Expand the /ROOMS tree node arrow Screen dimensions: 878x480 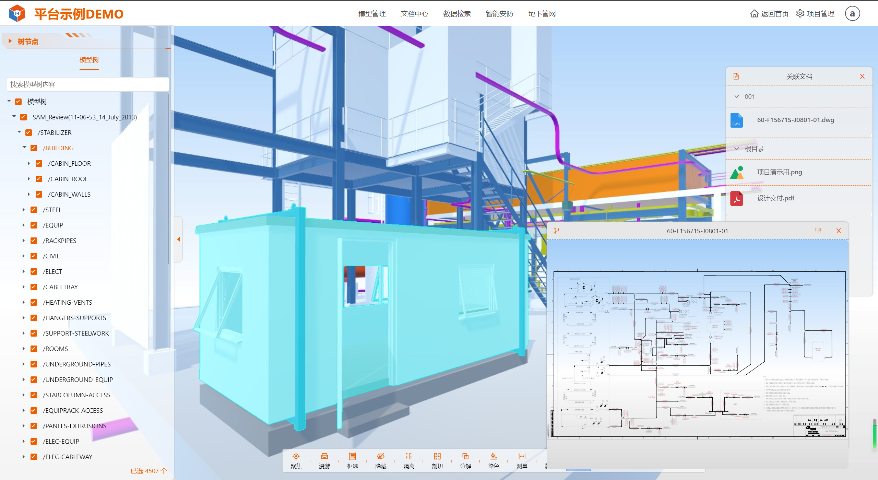(23, 349)
